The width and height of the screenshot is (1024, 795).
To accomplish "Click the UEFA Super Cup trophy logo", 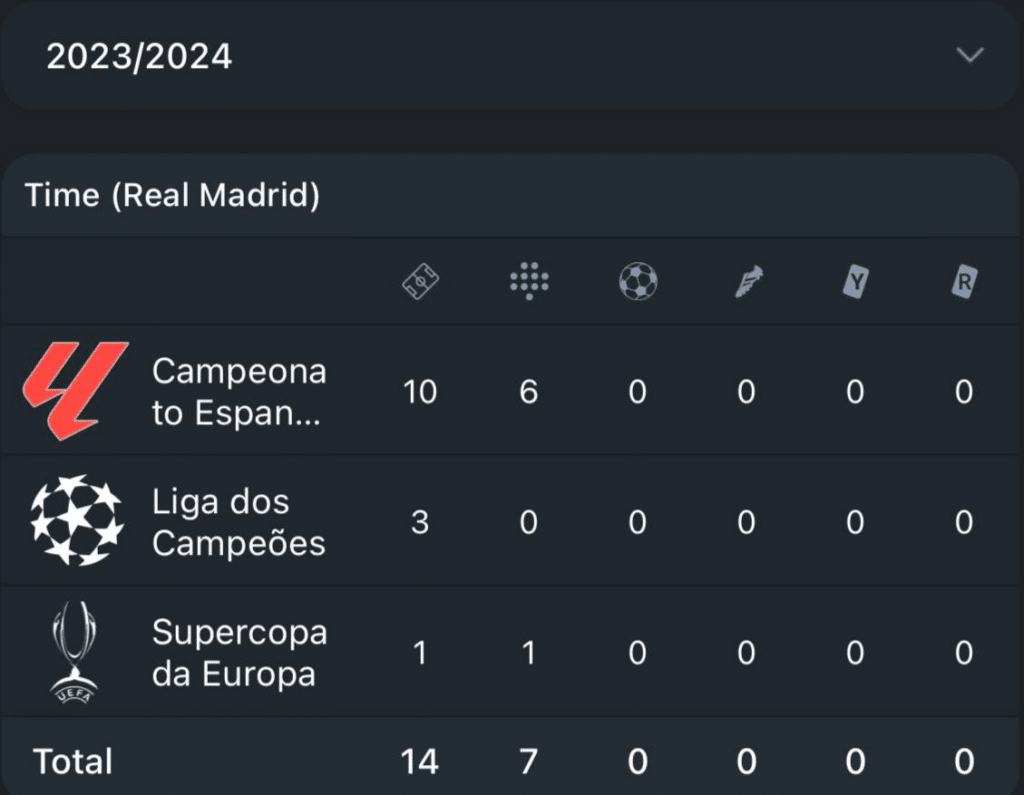I will pyautogui.click(x=75, y=652).
